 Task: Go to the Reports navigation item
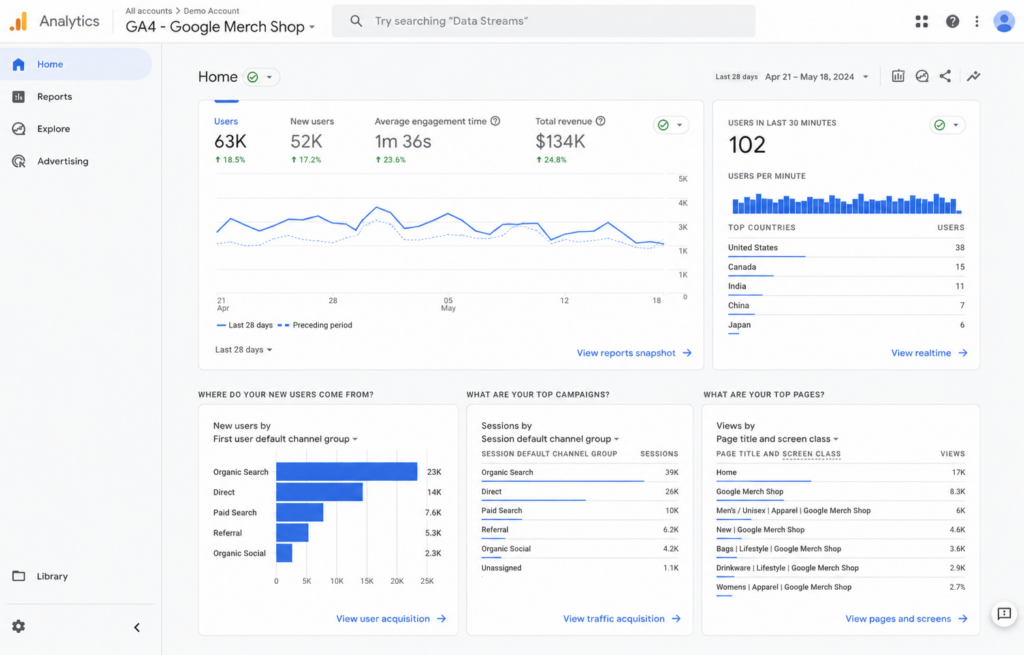point(76,97)
